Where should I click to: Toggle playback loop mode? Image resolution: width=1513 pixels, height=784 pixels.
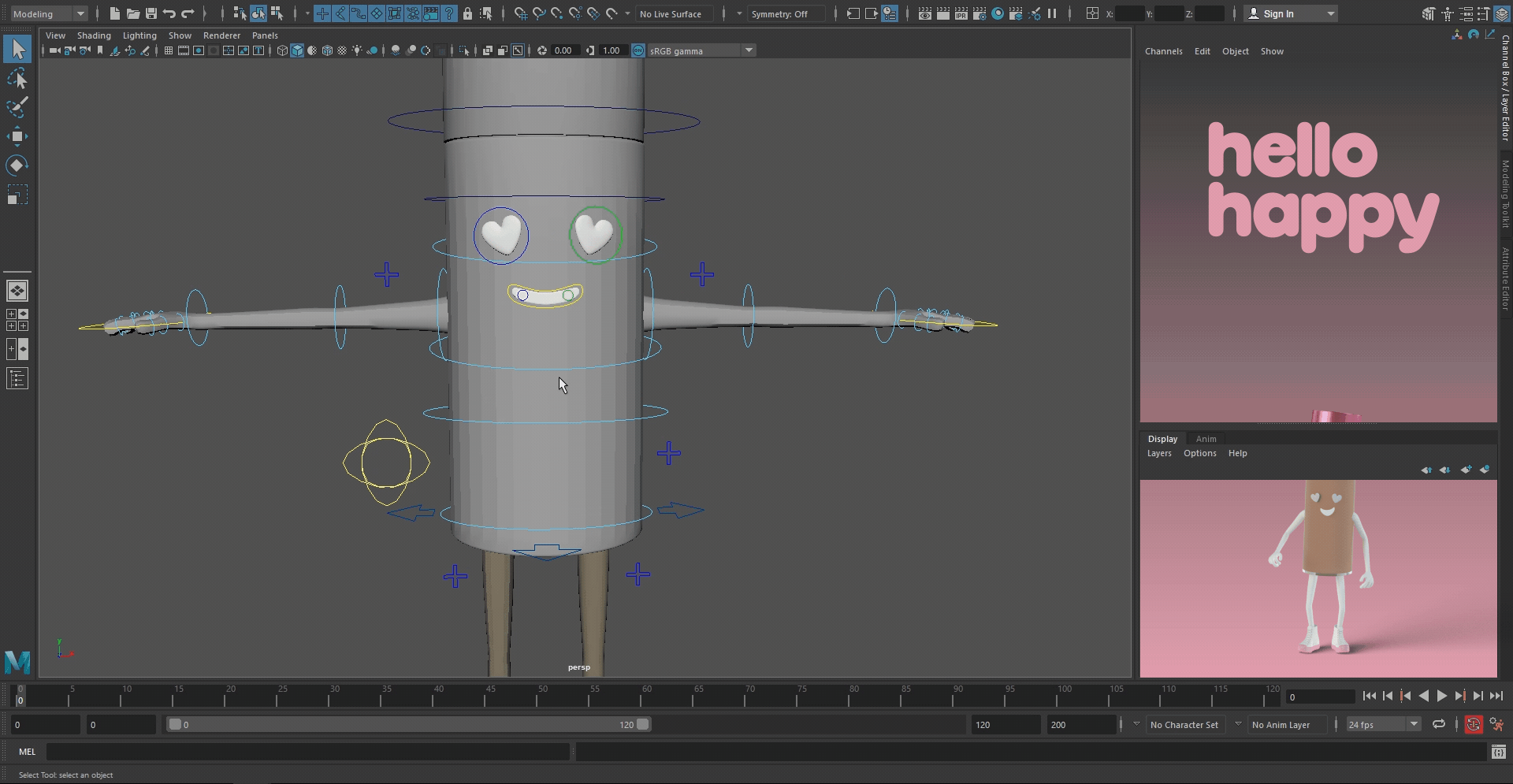[x=1438, y=724]
